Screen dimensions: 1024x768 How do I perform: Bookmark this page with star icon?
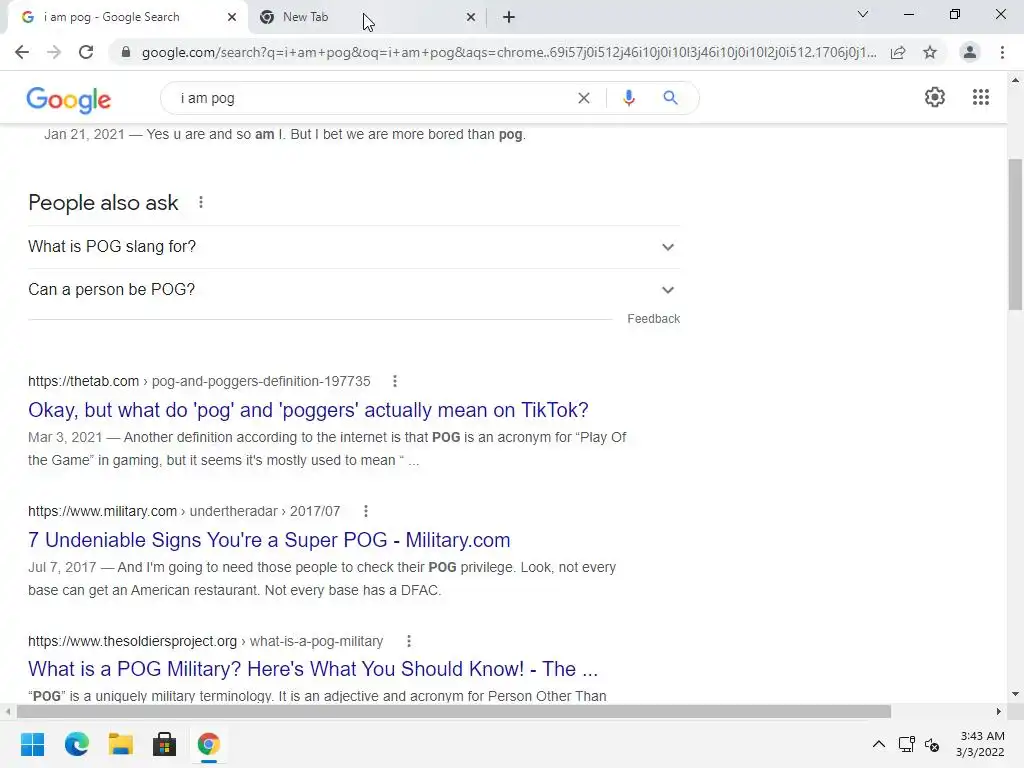(x=930, y=52)
